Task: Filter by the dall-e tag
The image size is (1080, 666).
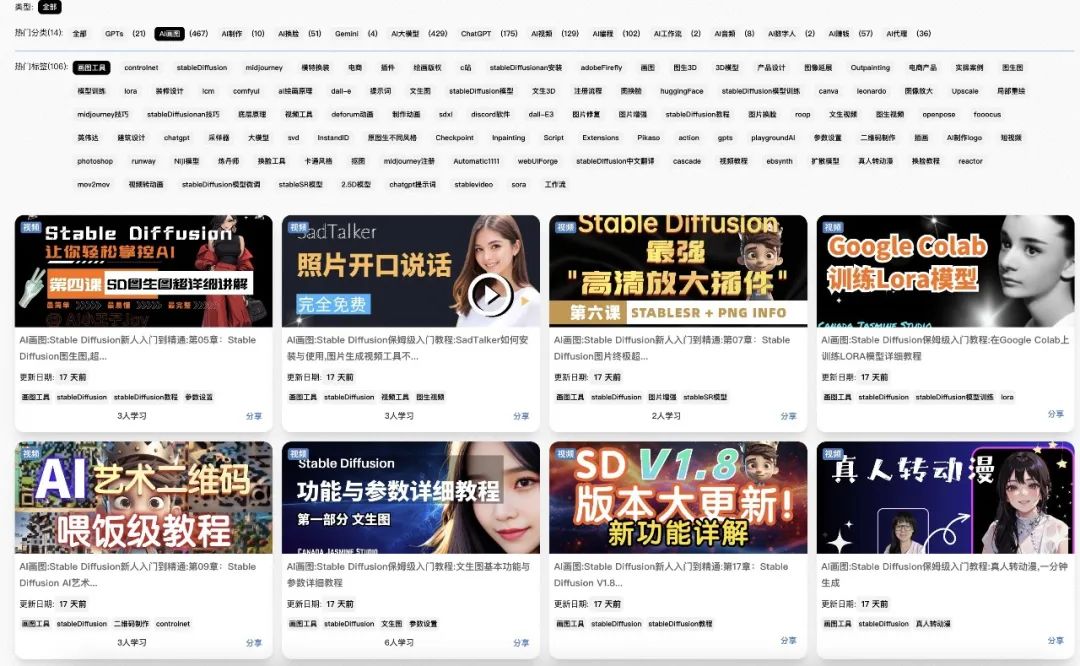Action: 341,91
